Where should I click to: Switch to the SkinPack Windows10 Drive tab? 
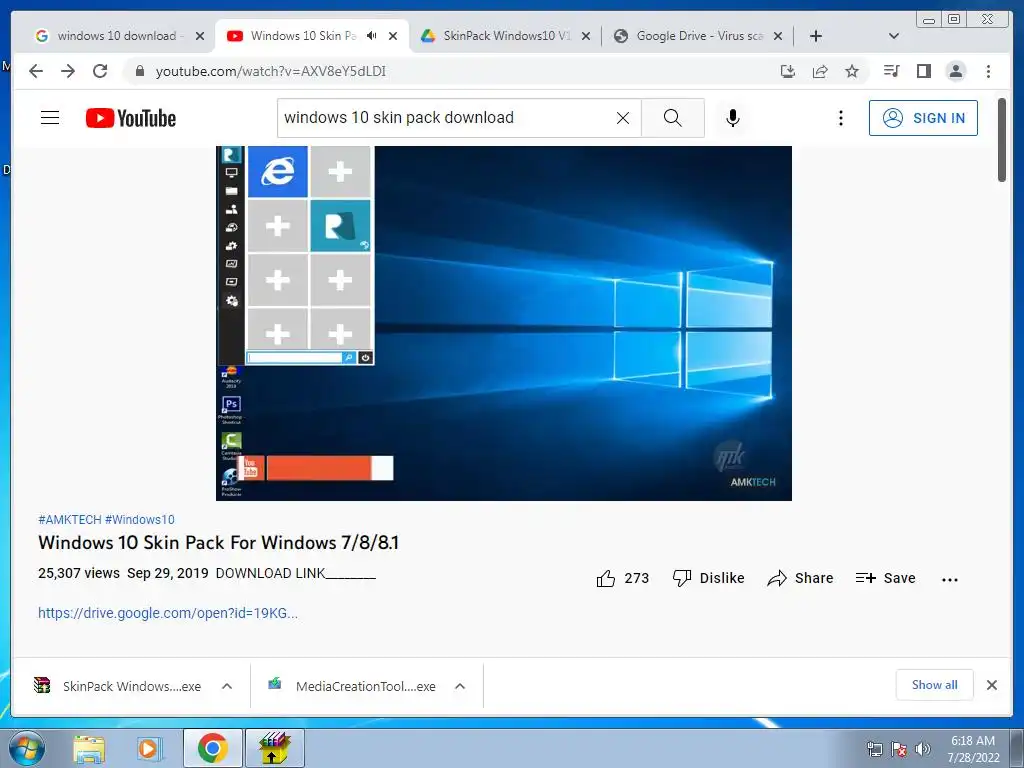(496, 36)
